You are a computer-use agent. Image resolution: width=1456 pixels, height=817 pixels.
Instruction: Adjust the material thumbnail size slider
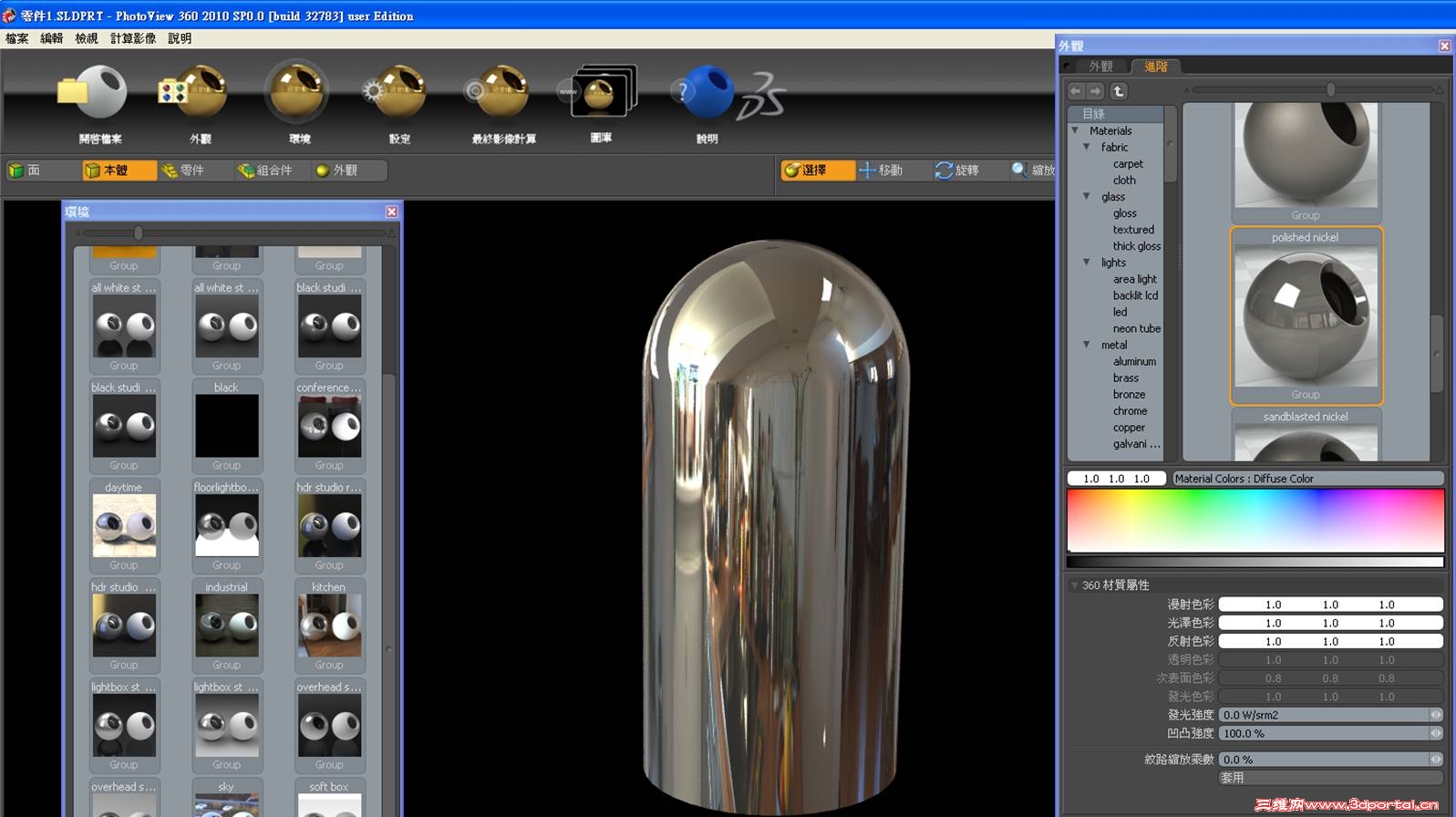1331,89
